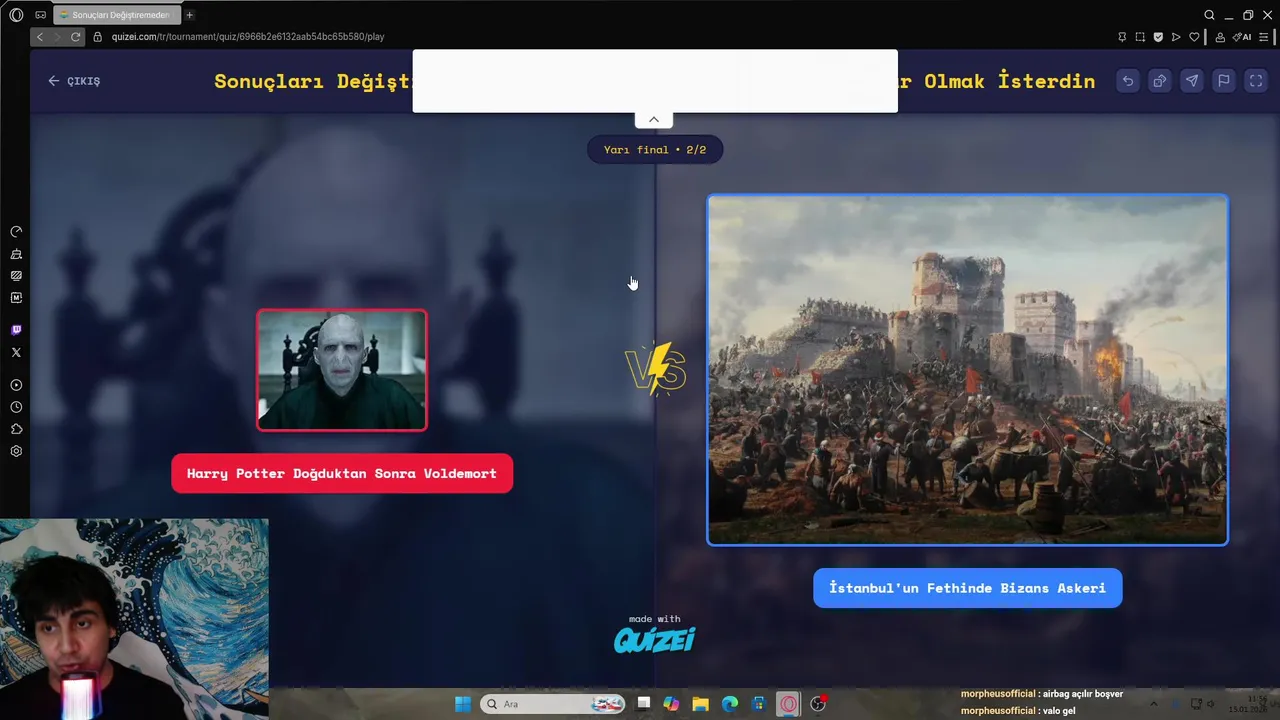Select İstanbul'un Fethinde Bizans Askeri button
This screenshot has width=1280, height=720.
pyautogui.click(x=967, y=588)
